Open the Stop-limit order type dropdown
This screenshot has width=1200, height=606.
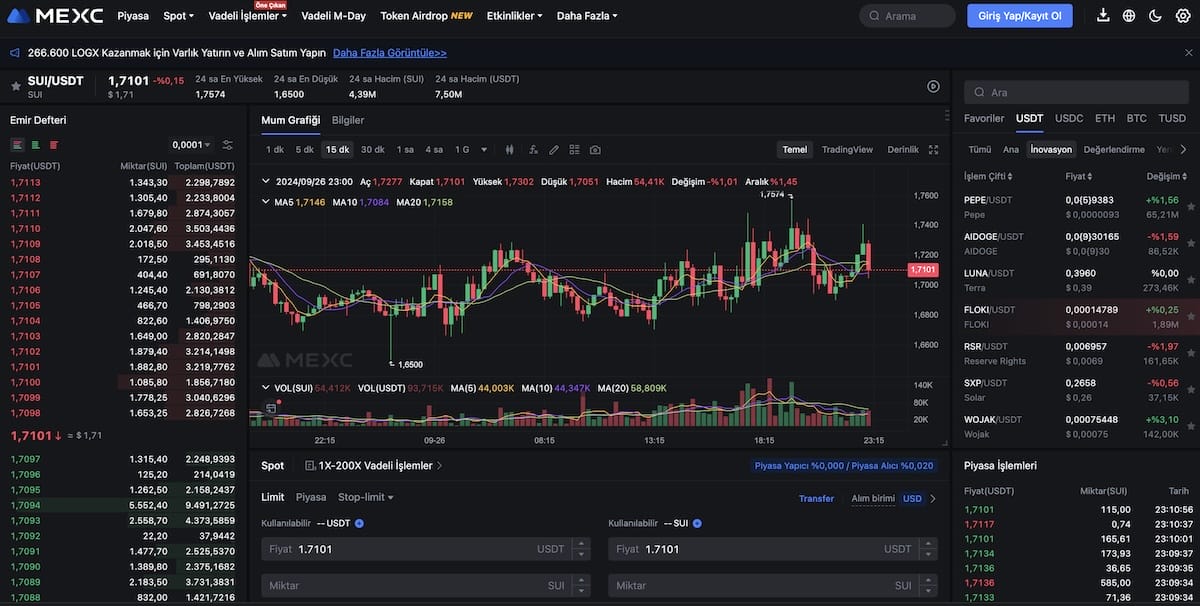(365, 497)
